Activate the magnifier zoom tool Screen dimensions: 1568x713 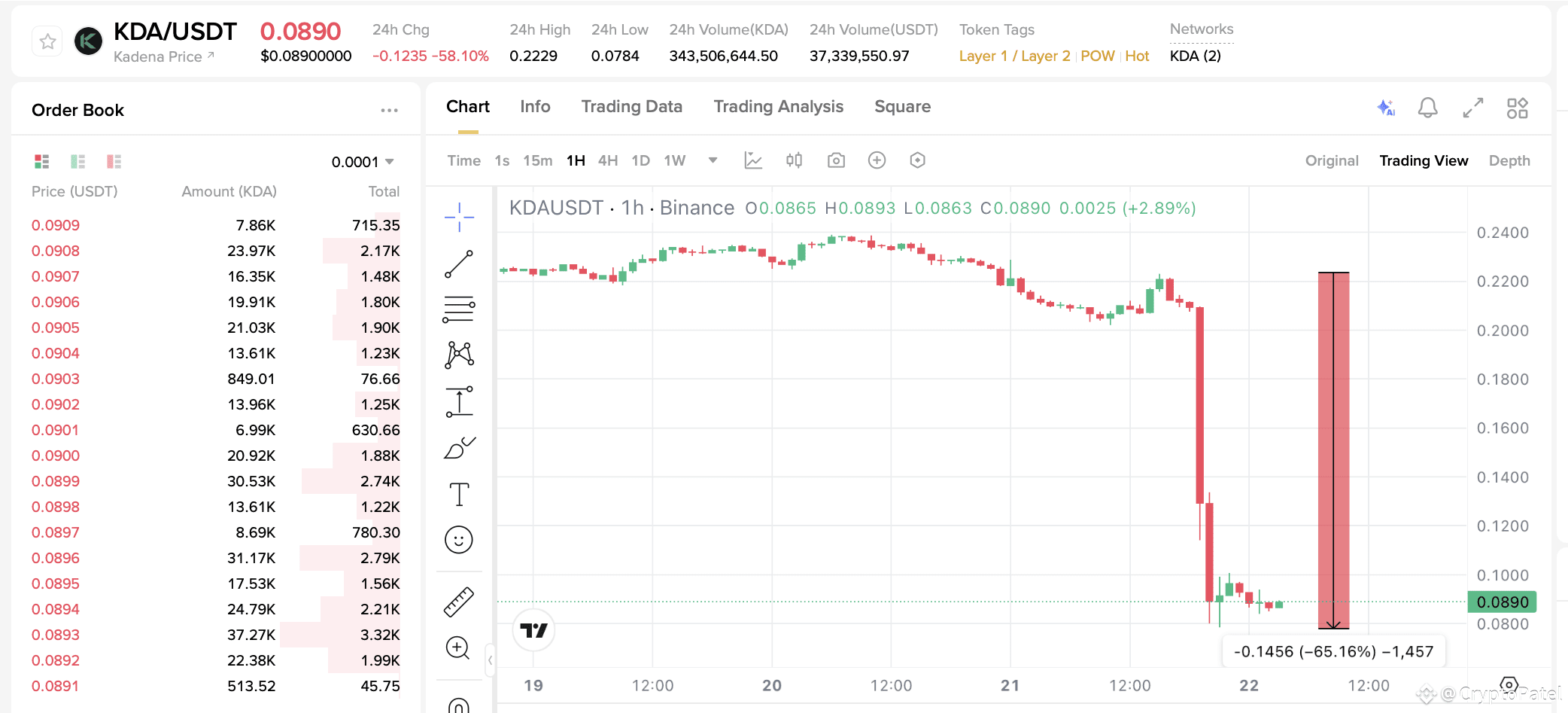click(x=459, y=647)
